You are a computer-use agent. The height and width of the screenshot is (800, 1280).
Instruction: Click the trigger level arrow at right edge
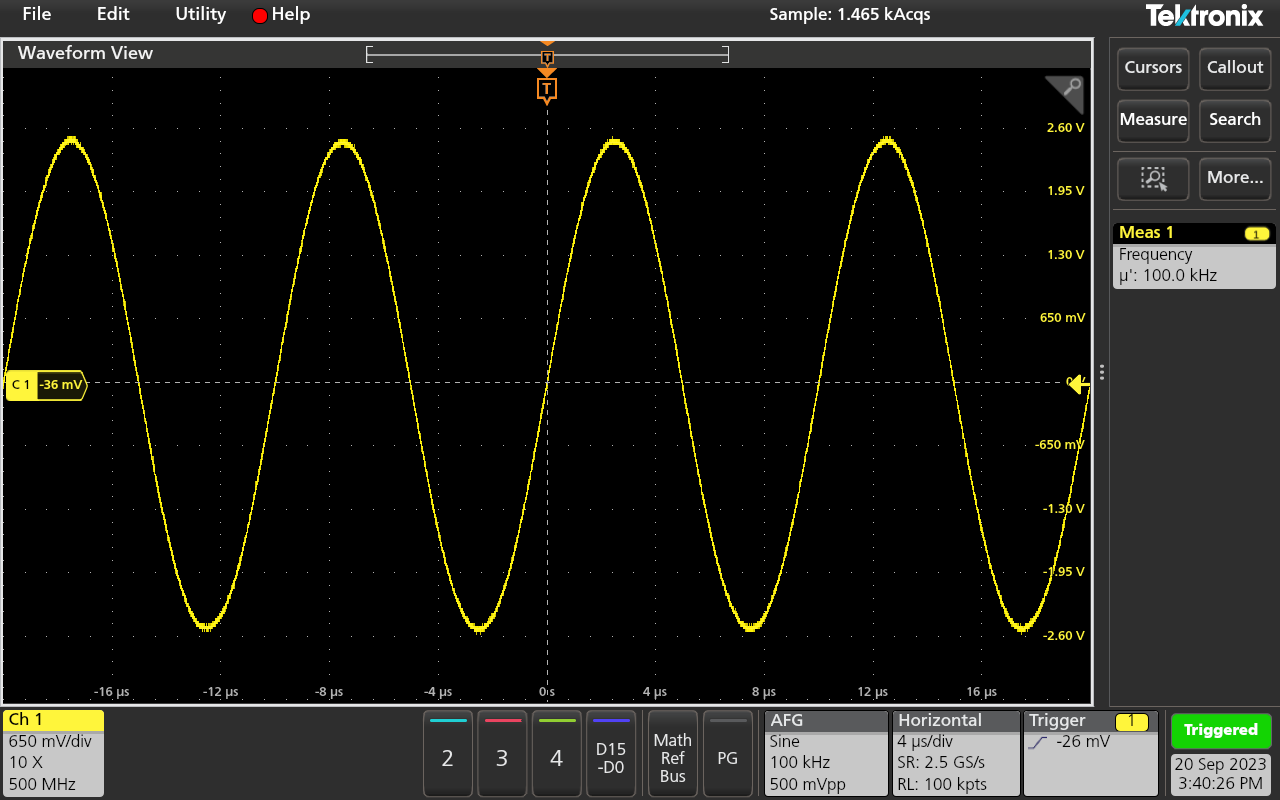pos(1077,384)
